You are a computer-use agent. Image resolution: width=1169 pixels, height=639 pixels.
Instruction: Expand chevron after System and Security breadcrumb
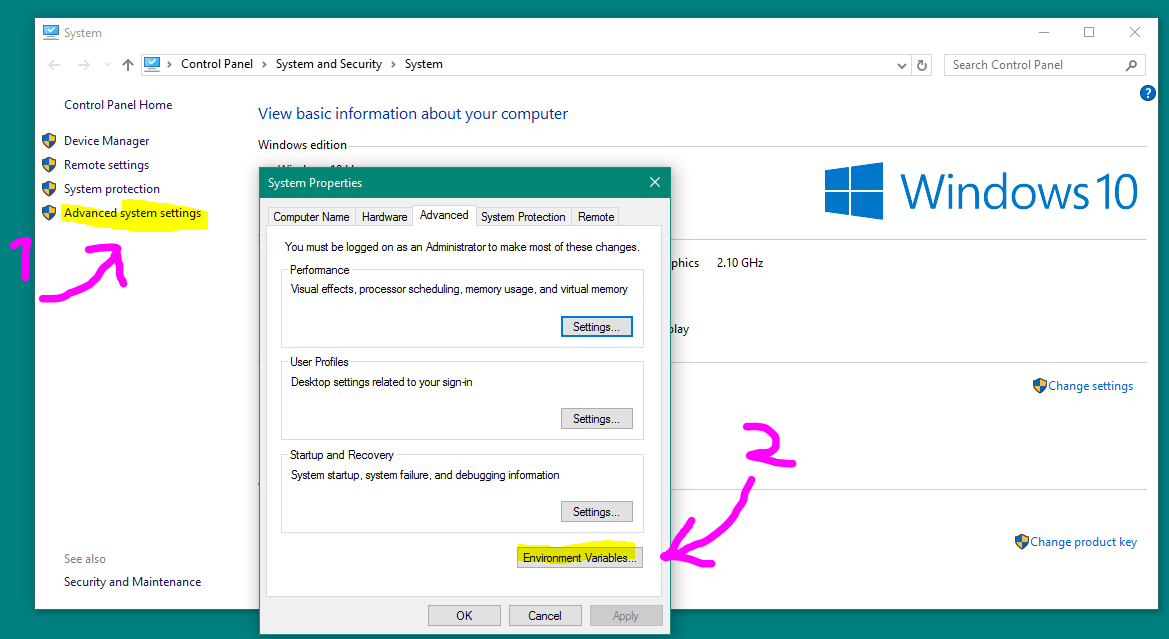point(393,65)
